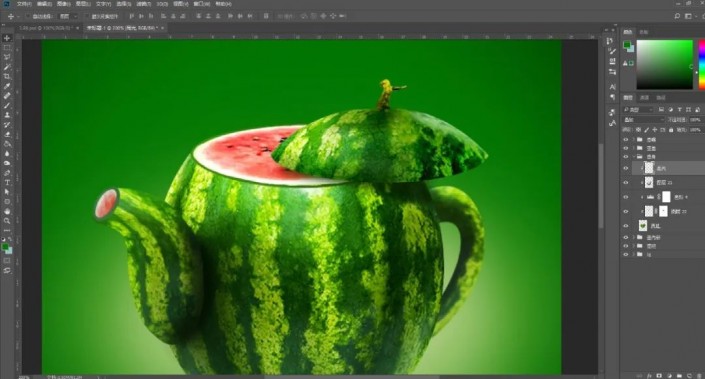Open the Character panel icon in side dock
Image resolution: width=705 pixels, height=379 pixels.
click(x=612, y=87)
